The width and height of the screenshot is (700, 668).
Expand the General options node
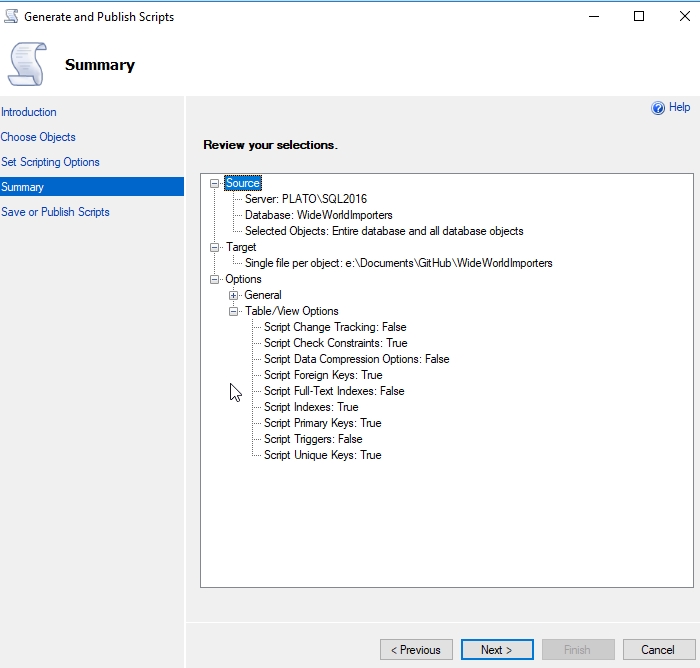(x=234, y=295)
